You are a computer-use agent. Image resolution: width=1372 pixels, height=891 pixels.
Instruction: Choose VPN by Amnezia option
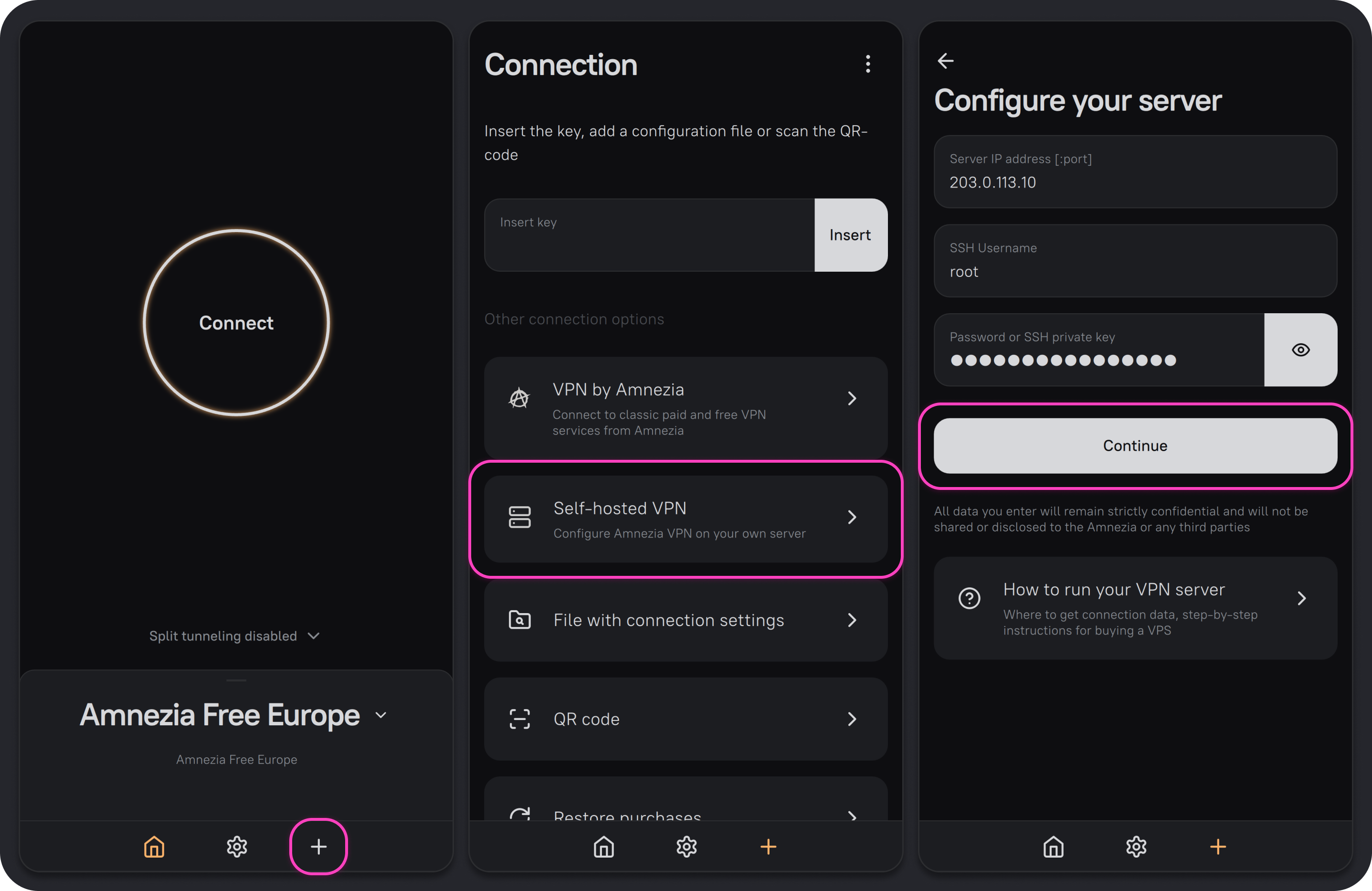pyautogui.click(x=686, y=407)
